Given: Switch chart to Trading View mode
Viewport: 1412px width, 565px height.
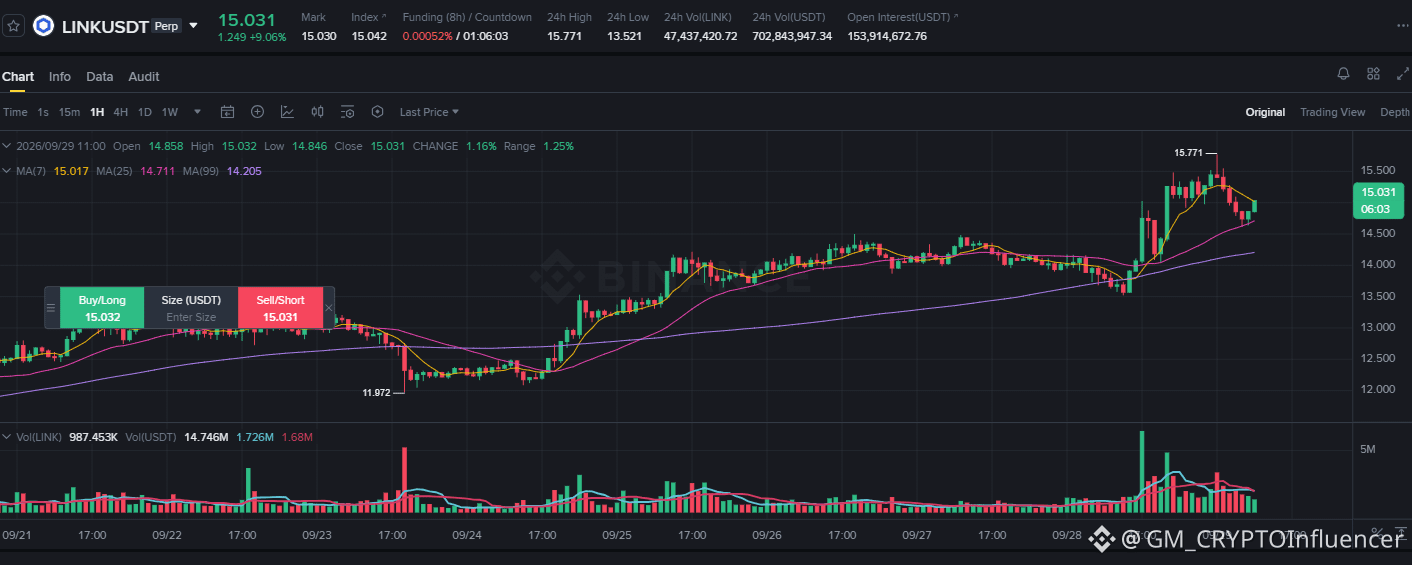Looking at the screenshot, I should [1332, 112].
